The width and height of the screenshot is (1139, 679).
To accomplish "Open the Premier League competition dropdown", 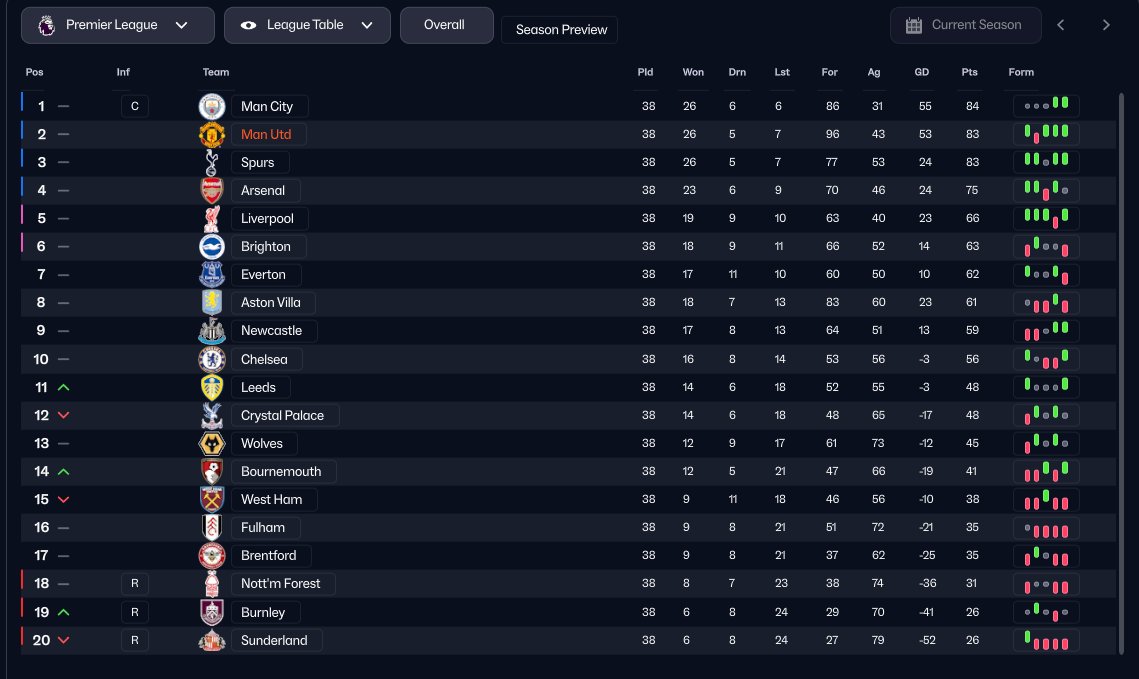I will point(118,25).
